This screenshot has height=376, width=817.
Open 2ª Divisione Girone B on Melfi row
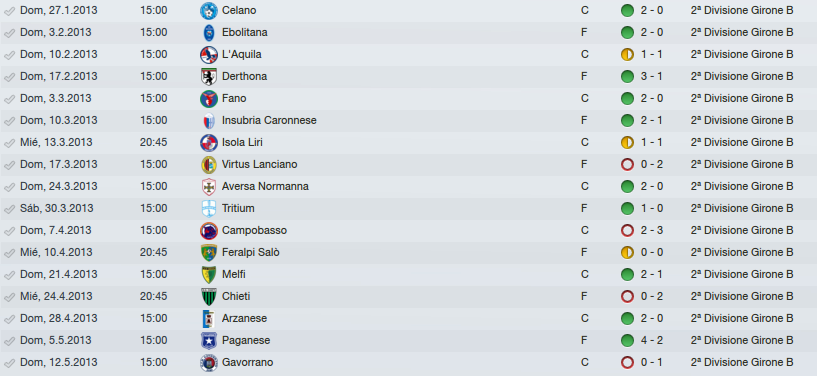pos(742,274)
